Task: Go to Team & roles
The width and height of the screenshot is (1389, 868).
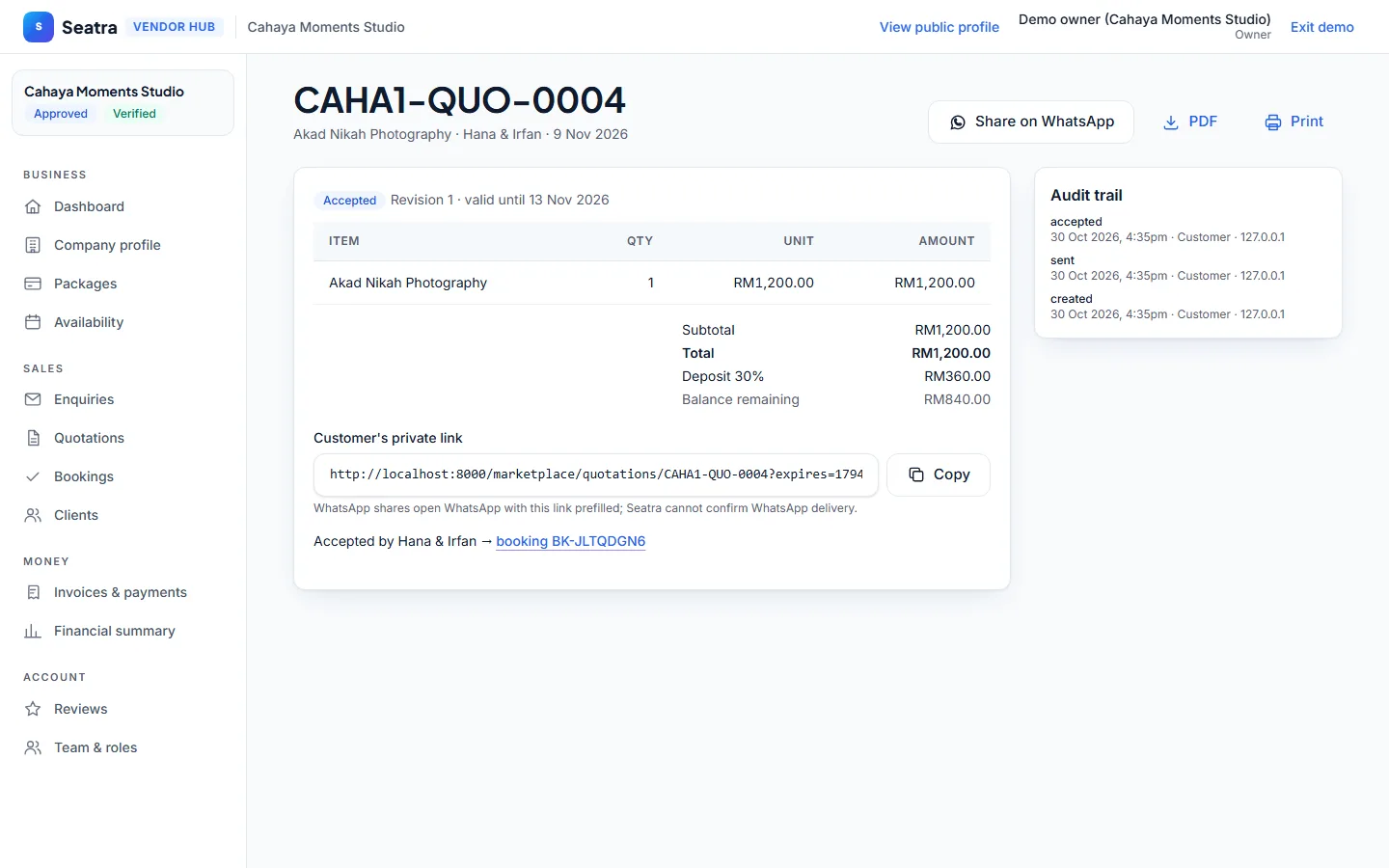Action: point(123,747)
